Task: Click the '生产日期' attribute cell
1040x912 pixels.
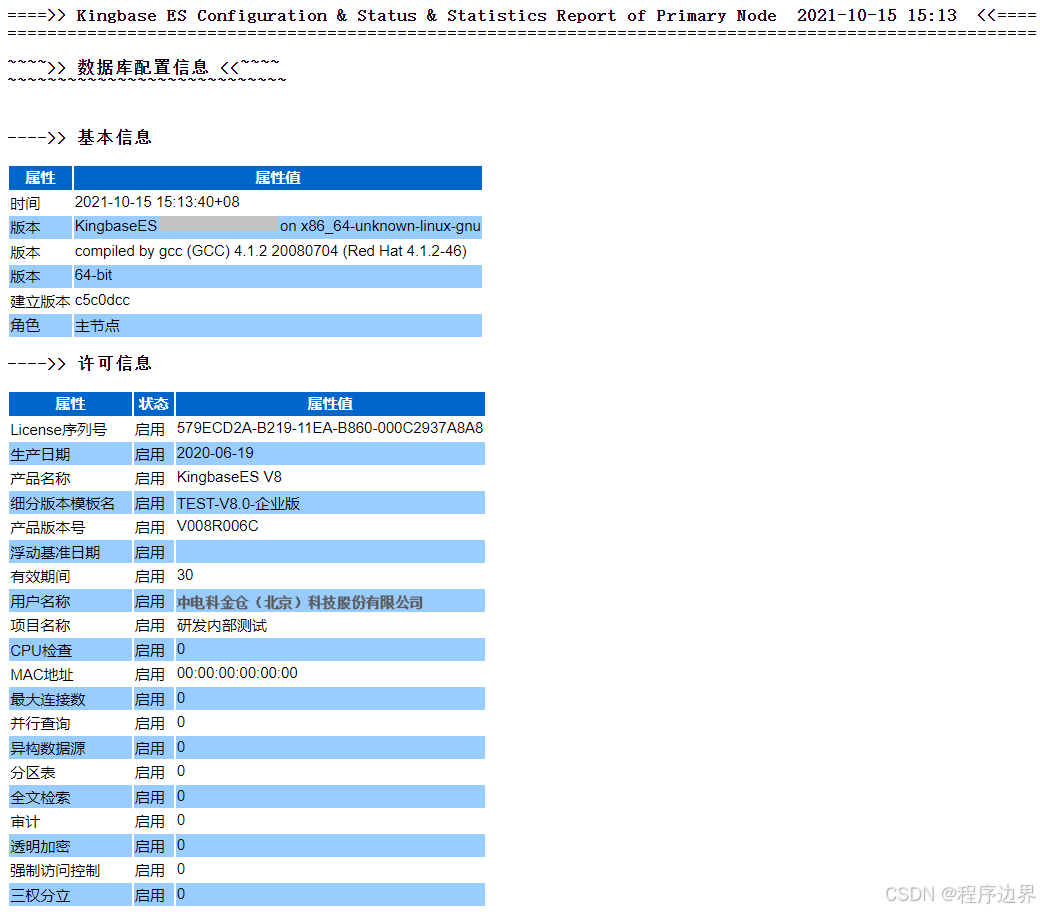Action: click(70, 454)
